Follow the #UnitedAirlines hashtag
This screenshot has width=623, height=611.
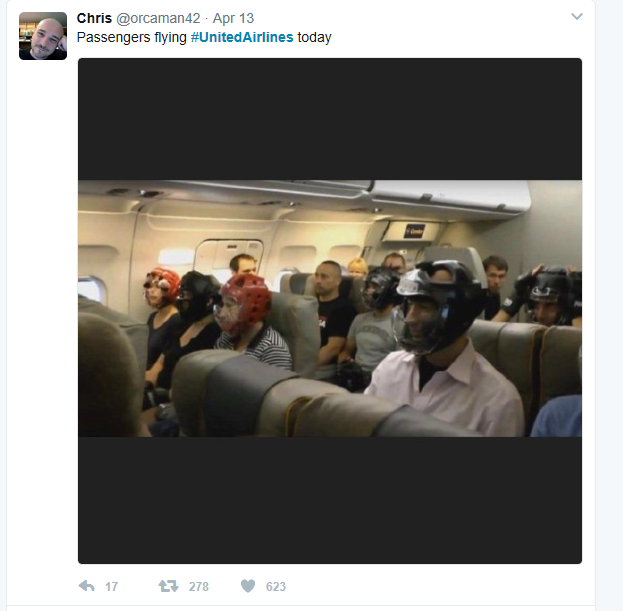(242, 37)
